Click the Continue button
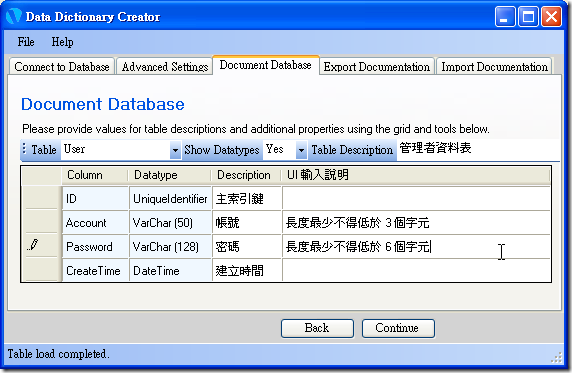The image size is (572, 373). click(398, 328)
